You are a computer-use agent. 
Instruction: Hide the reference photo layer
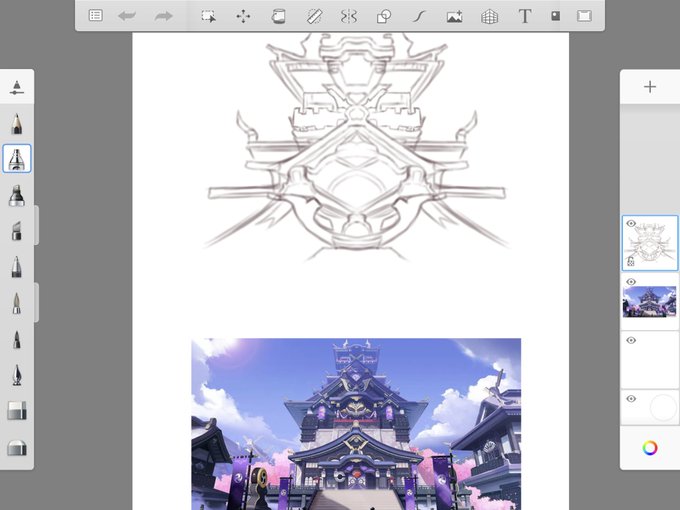click(631, 282)
